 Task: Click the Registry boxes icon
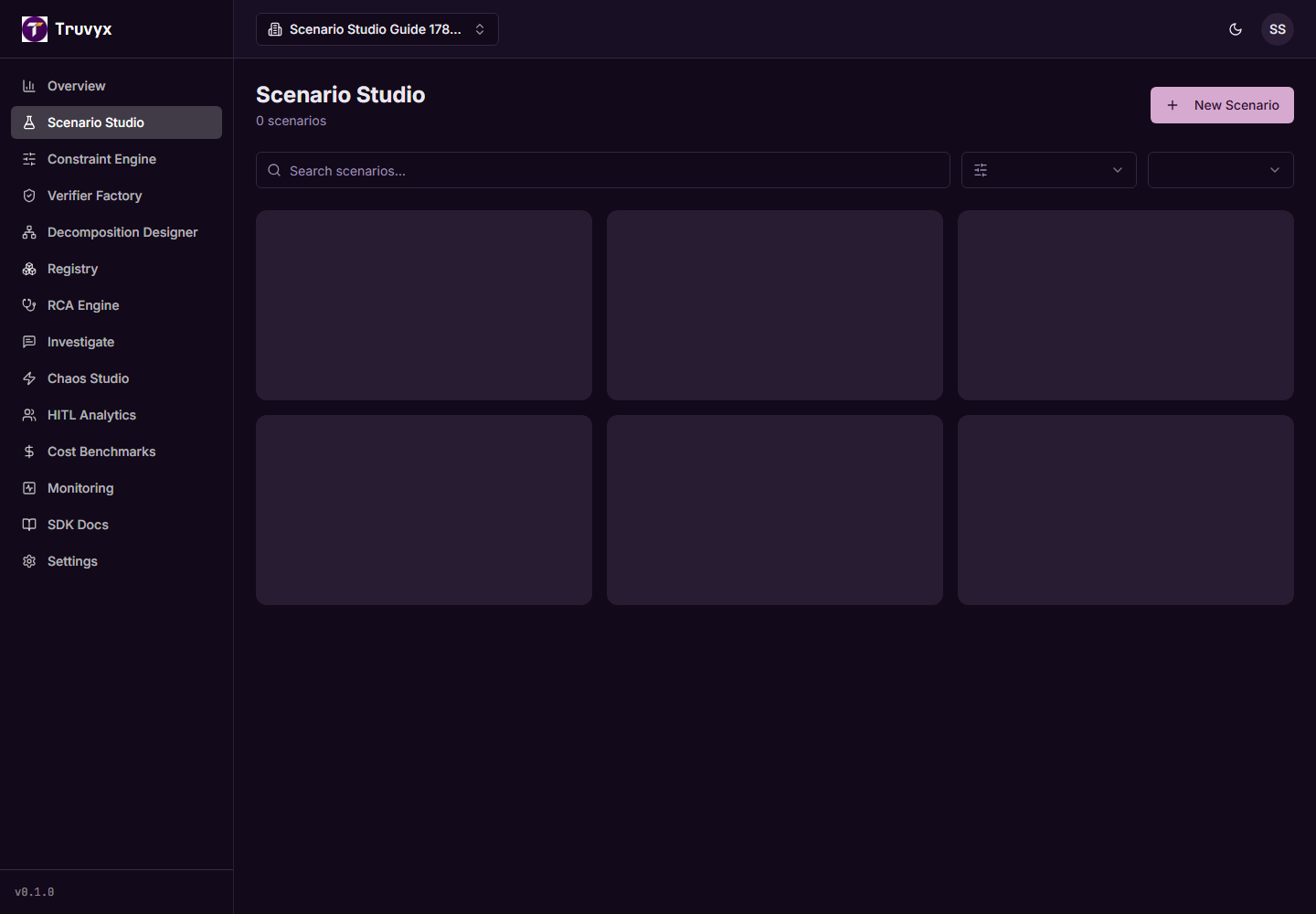(x=29, y=269)
